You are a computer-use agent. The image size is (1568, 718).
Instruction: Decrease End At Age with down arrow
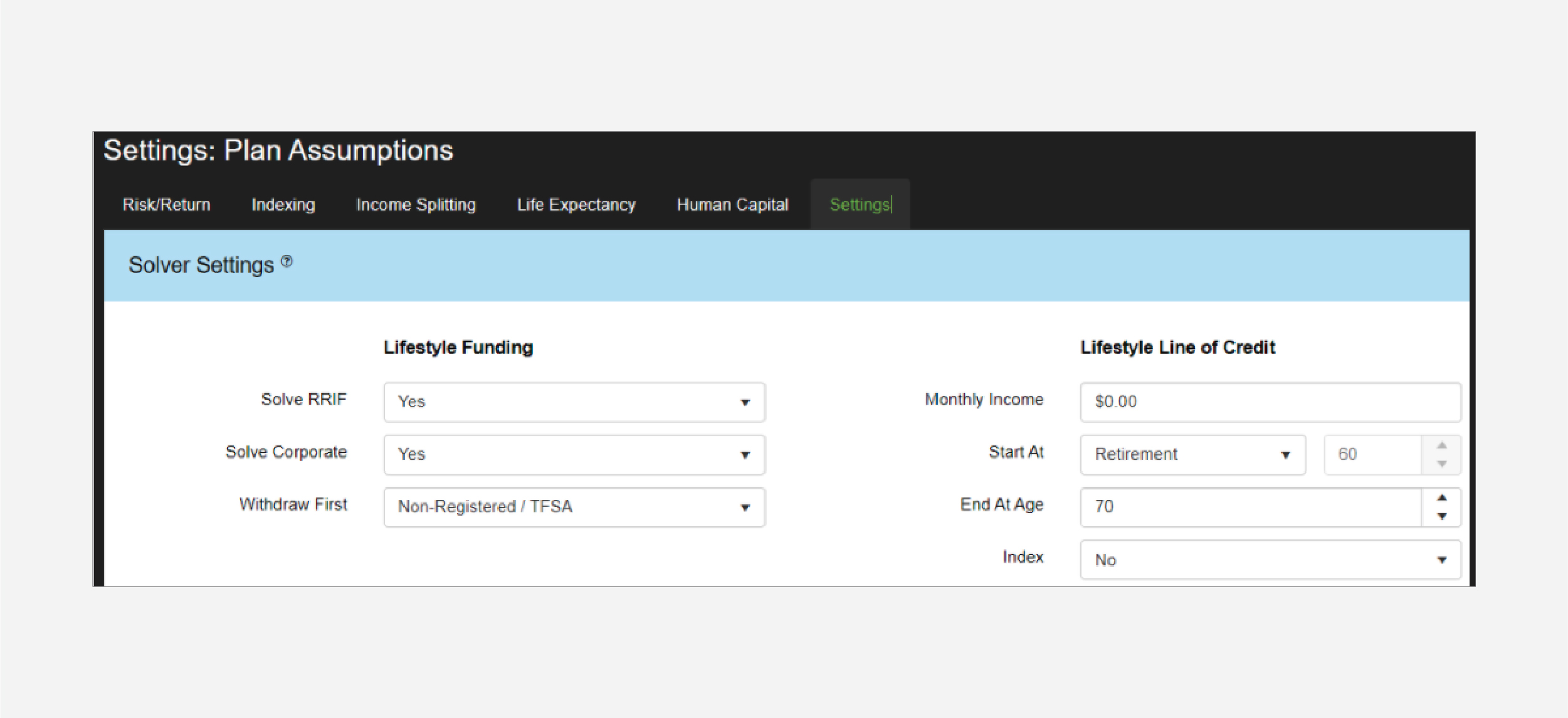1441,516
